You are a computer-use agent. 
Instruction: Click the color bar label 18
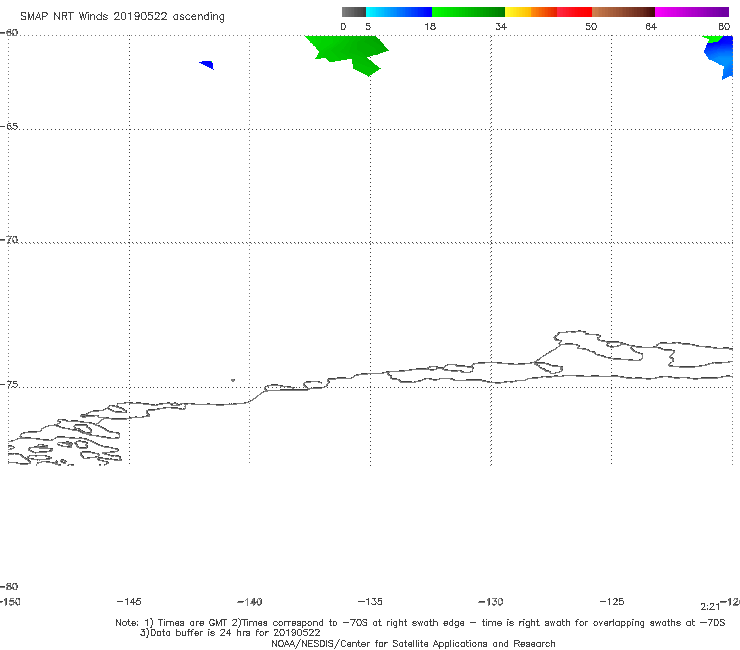click(x=430, y=26)
